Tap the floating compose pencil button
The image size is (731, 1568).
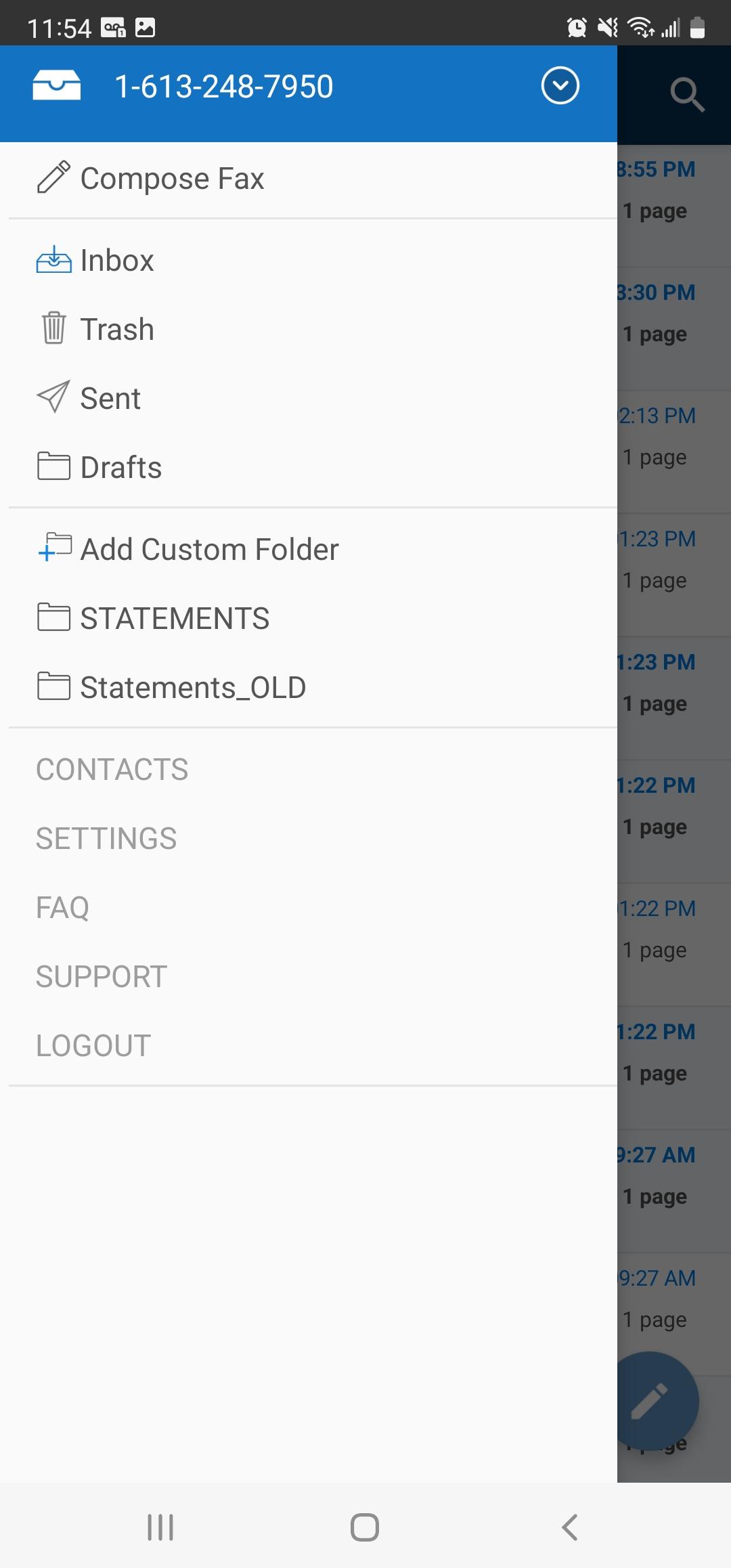[x=655, y=1401]
